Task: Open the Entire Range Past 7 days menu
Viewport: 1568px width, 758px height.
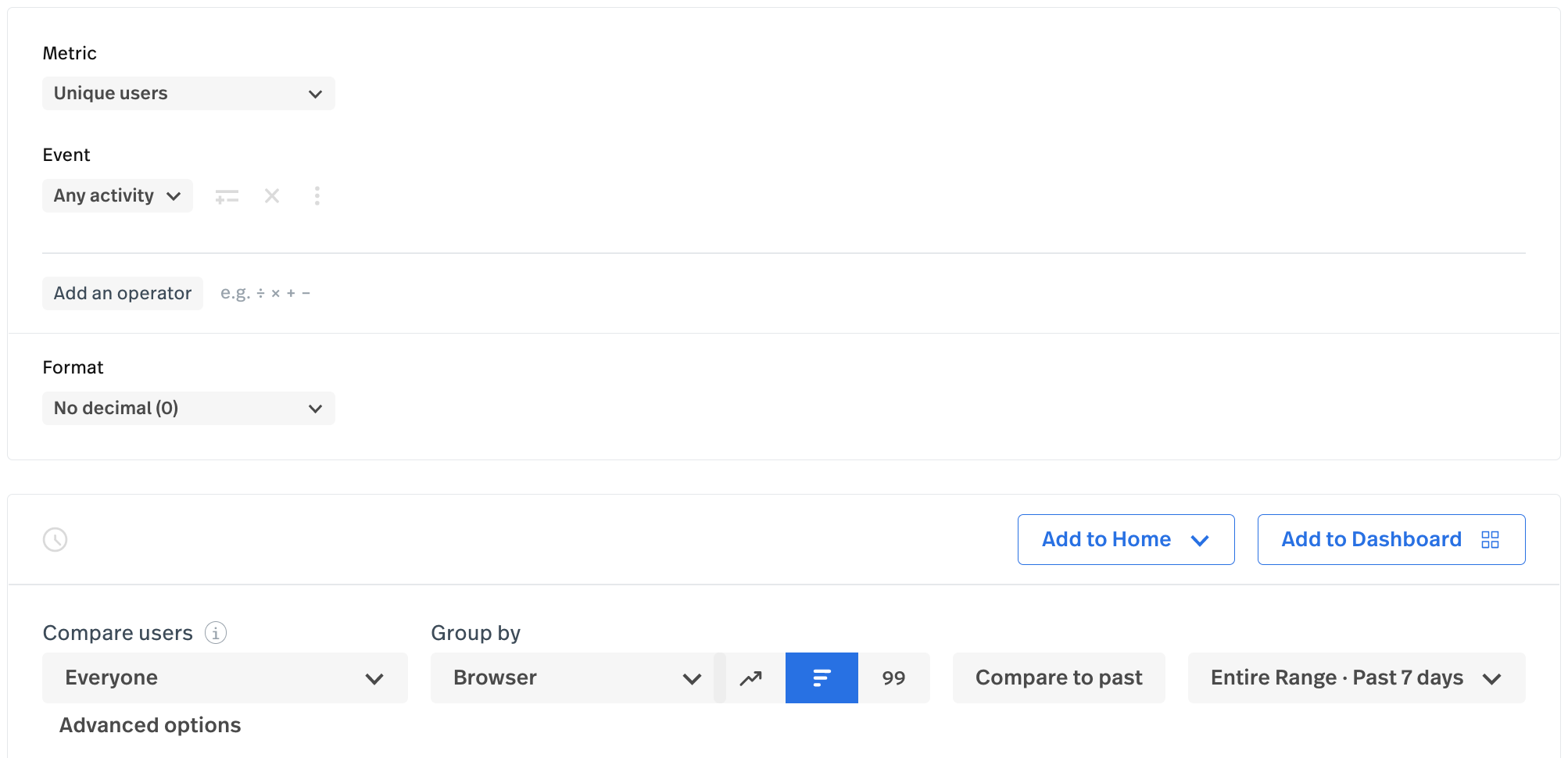Action: (1356, 678)
